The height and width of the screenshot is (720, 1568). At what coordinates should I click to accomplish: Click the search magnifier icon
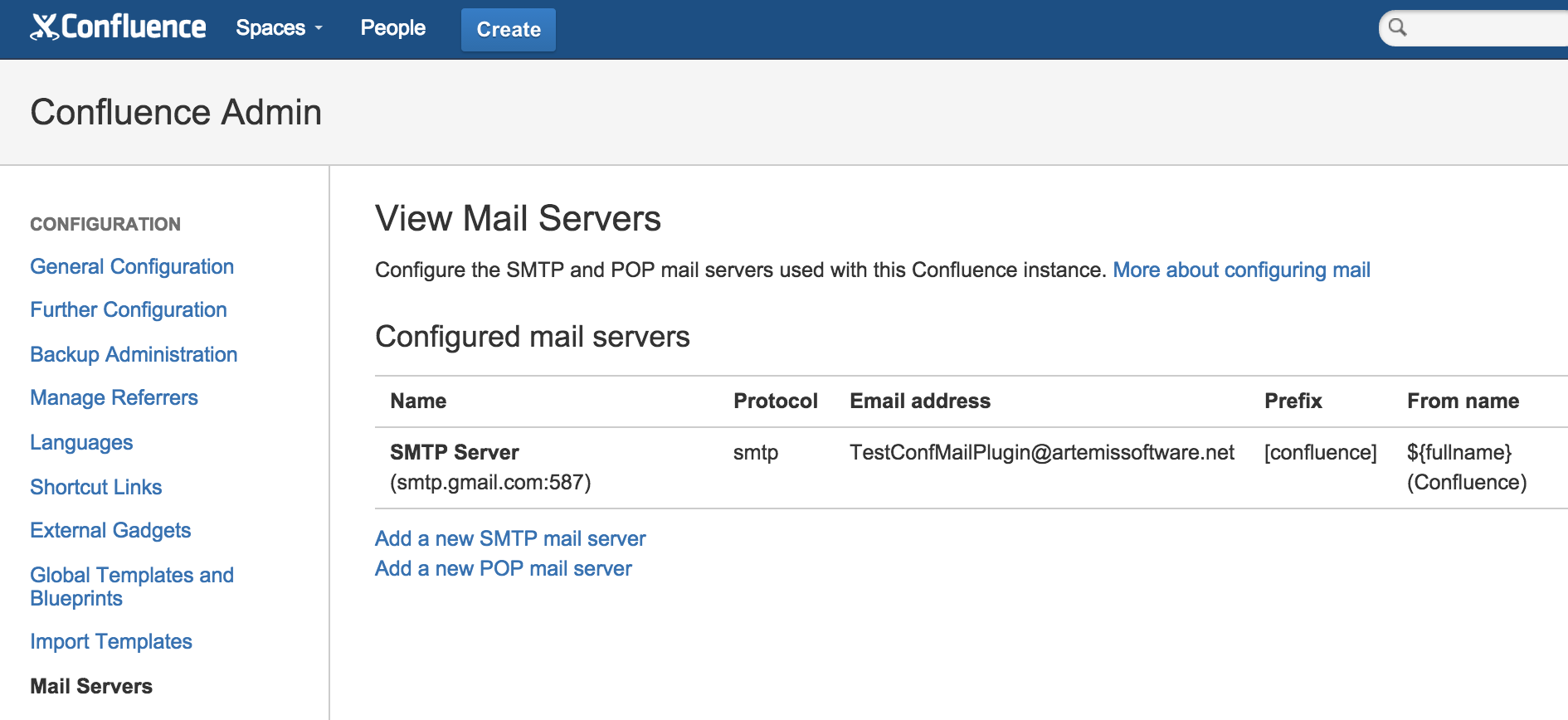1398,27
